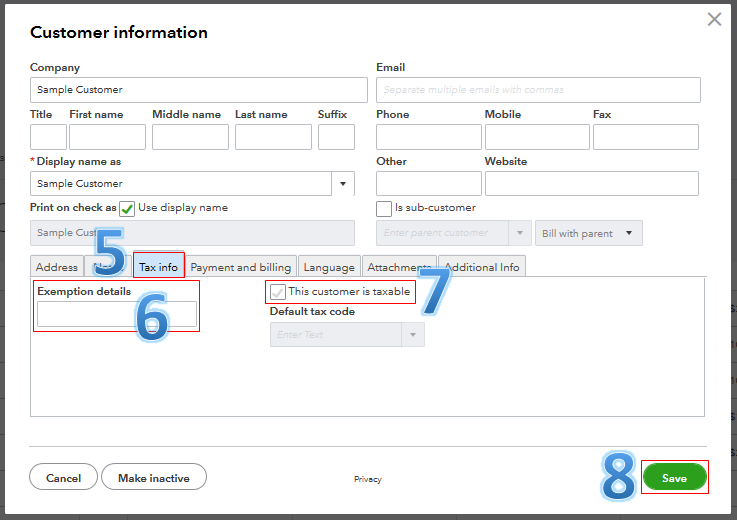Click the Display name as text box
Image resolution: width=737 pixels, height=520 pixels.
181,183
